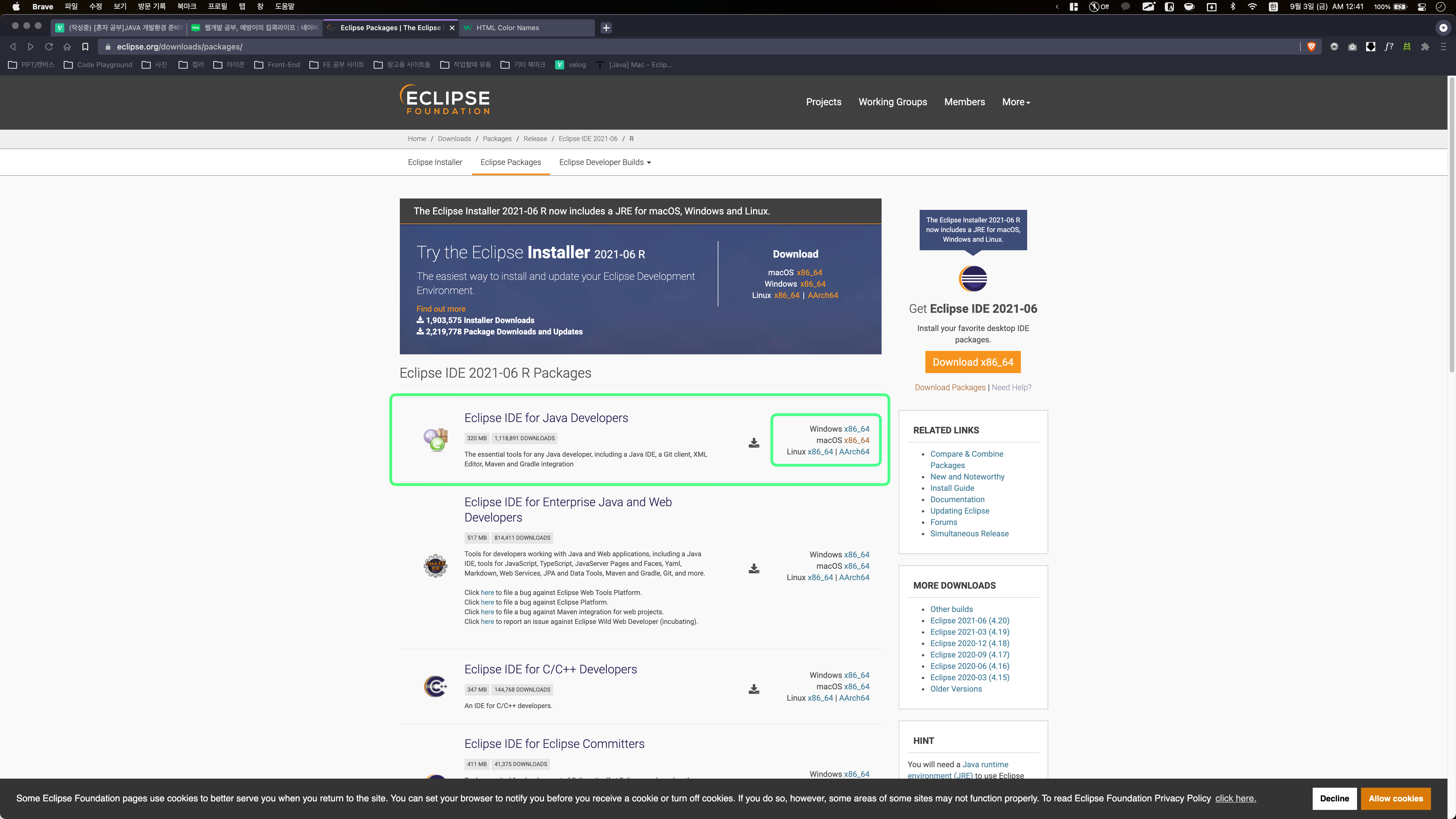Screen dimensions: 1456x819
Task: Bookmark this page with the bookmark icon
Action: 85,47
